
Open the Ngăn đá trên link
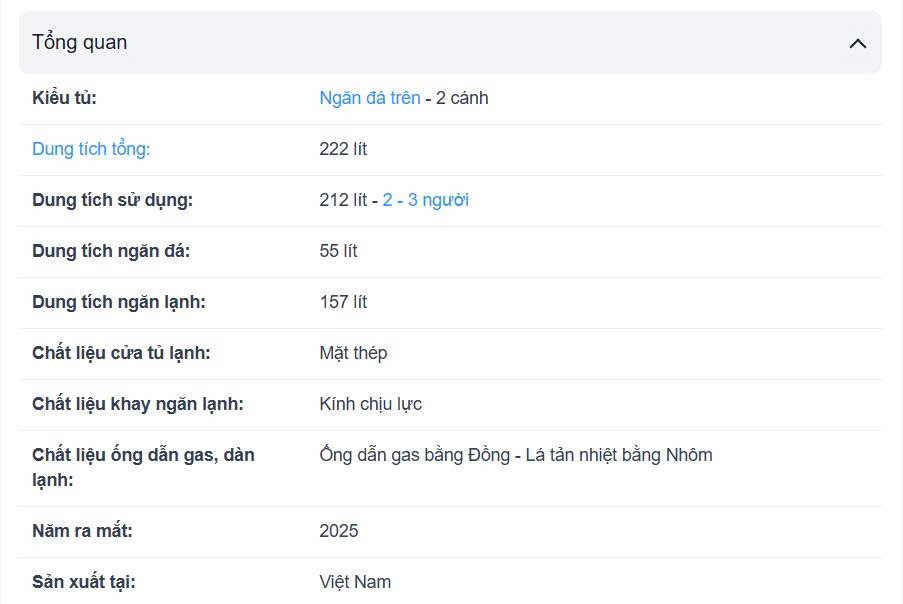coord(369,98)
